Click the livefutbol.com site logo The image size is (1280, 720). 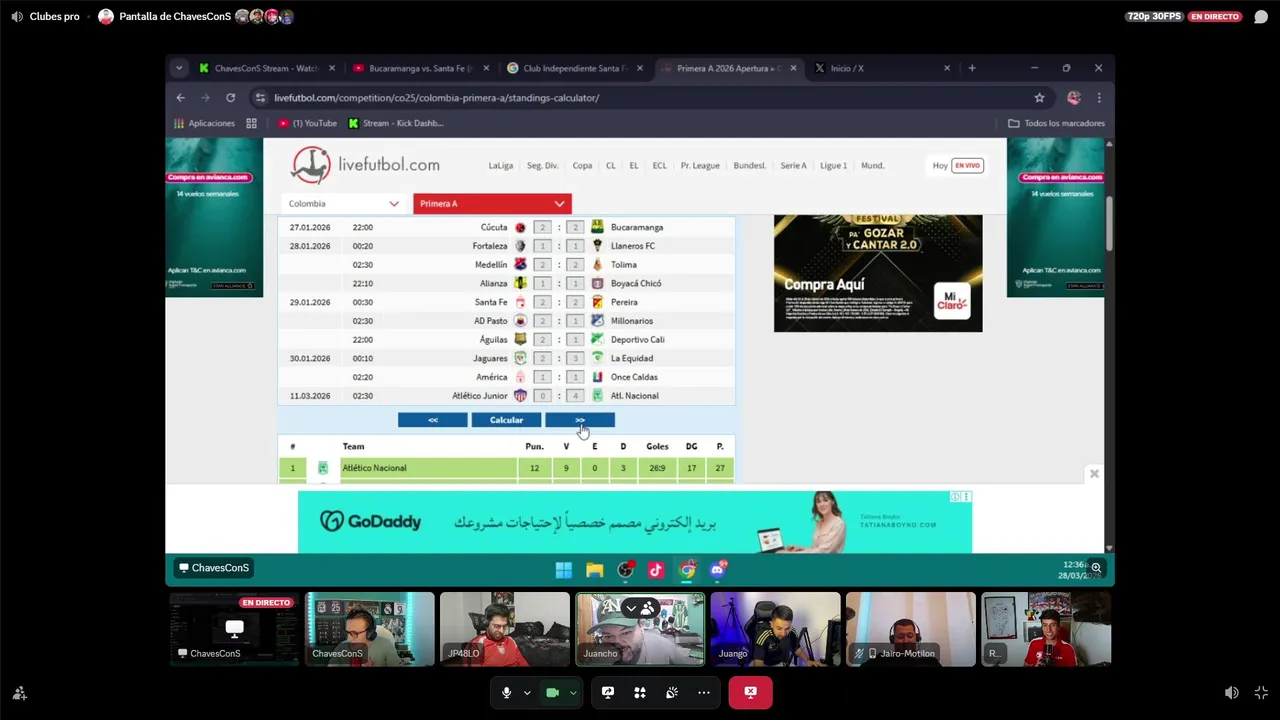(x=365, y=165)
